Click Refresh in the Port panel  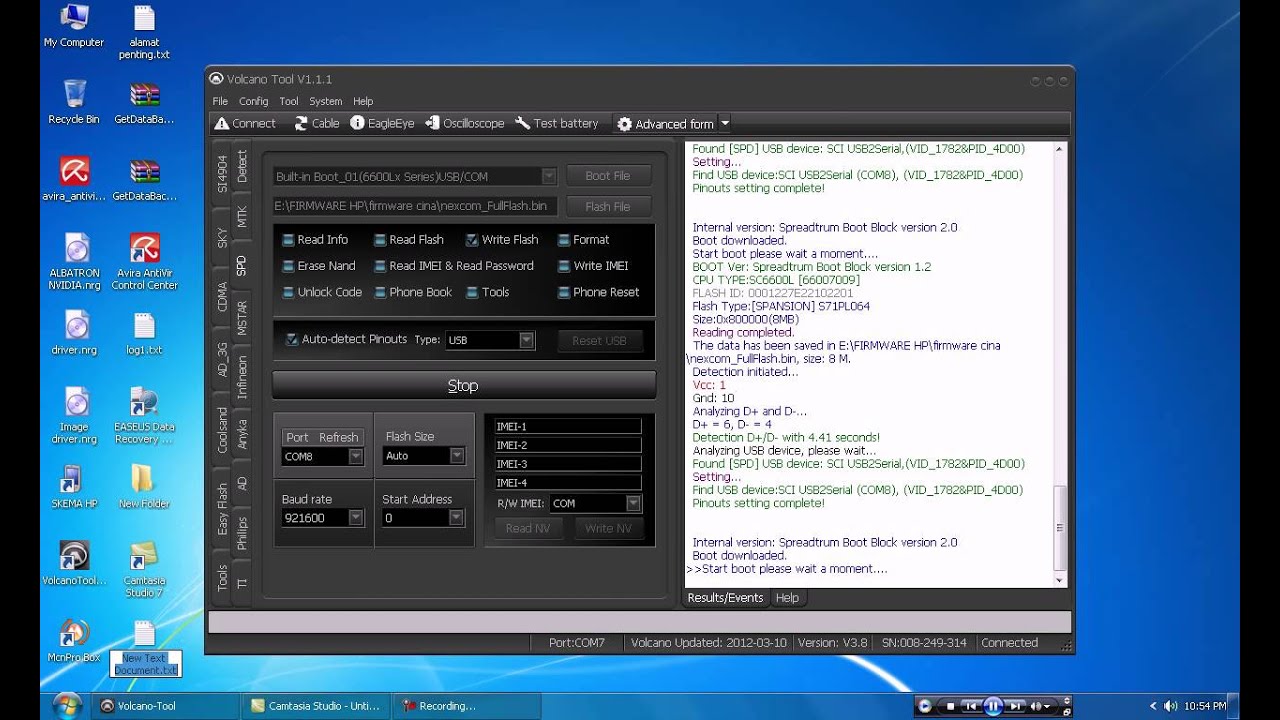click(x=338, y=437)
